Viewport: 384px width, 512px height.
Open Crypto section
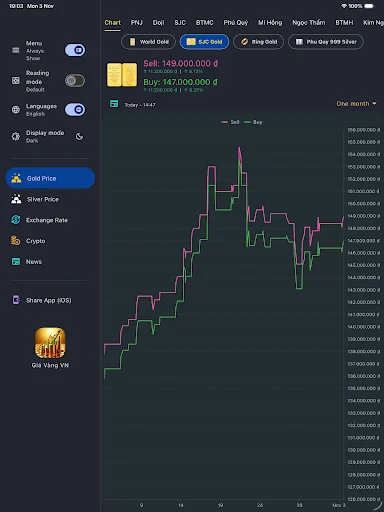[x=50, y=241]
